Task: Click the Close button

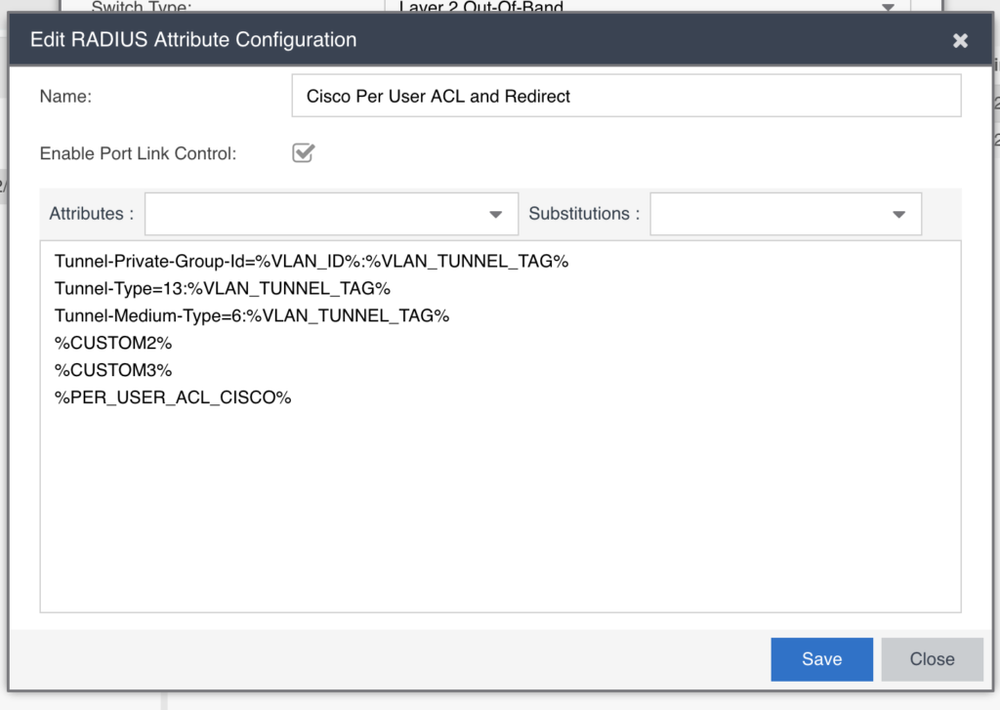Action: tap(932, 659)
